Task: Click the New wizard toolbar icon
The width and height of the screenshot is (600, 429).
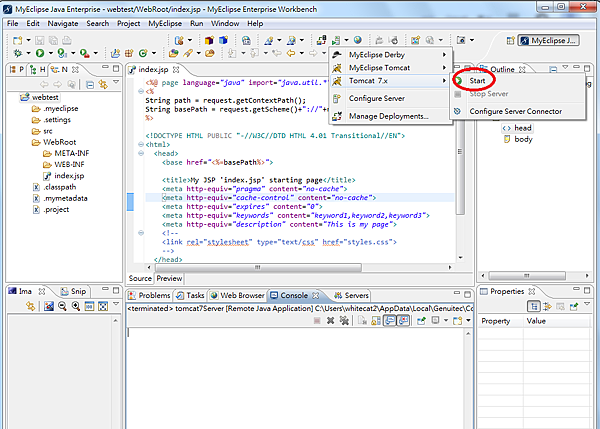Action: pos(18,40)
